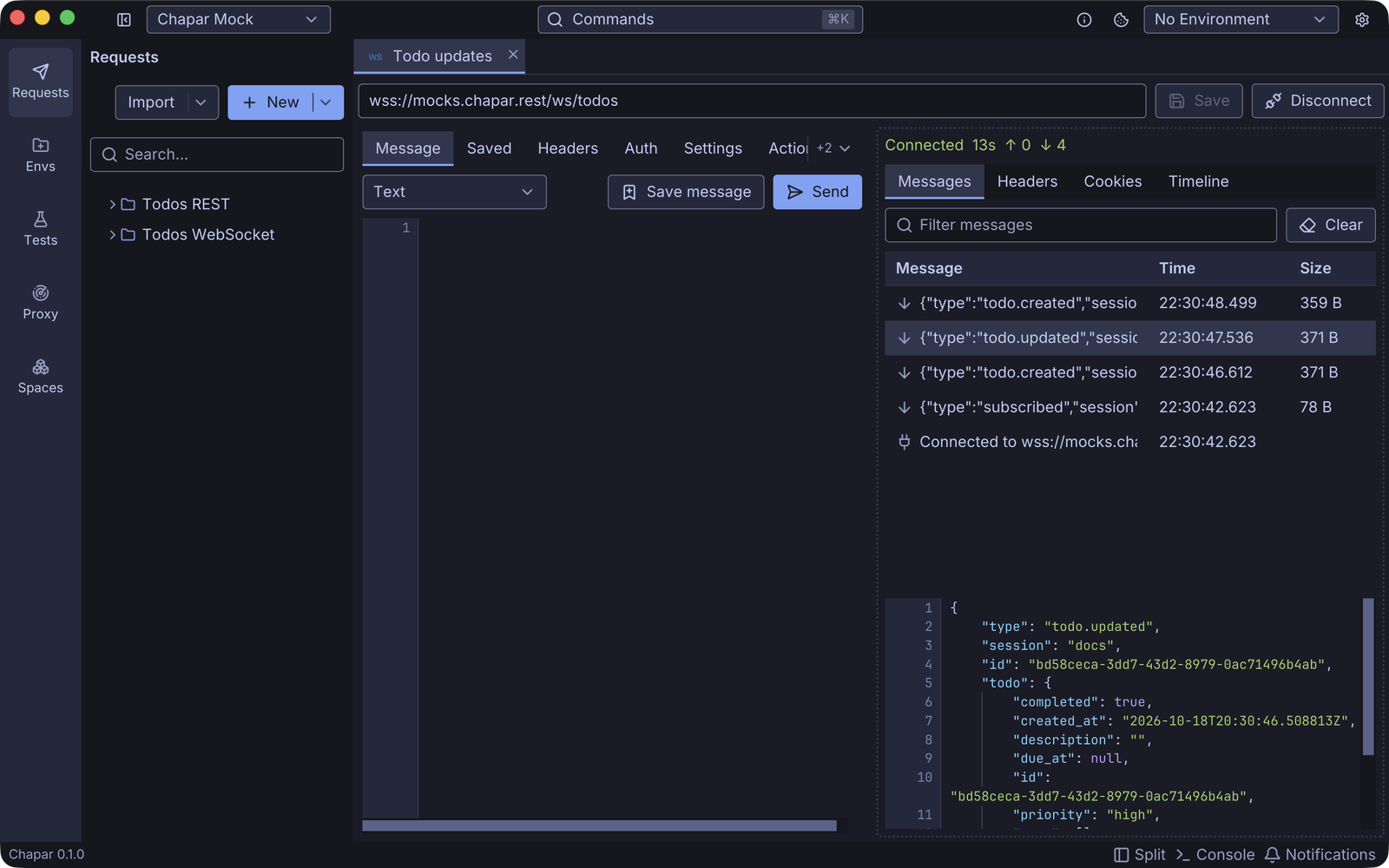Focus the Filter messages field

(x=1081, y=225)
